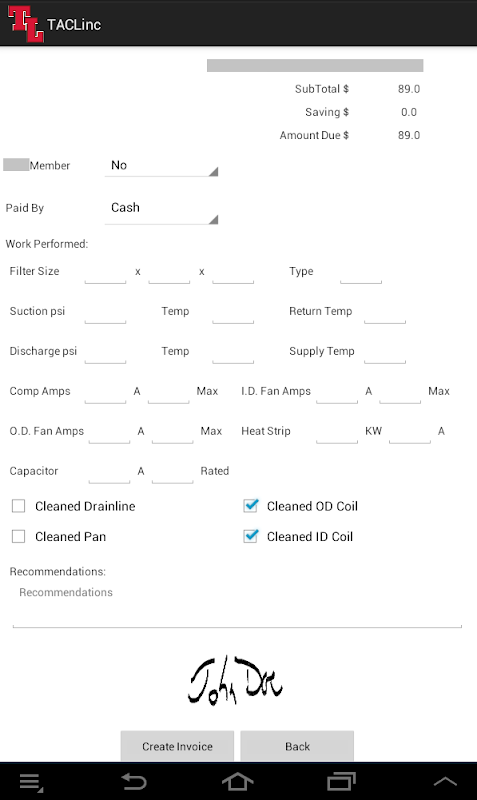Open the Member dropdown showing No

162,165
